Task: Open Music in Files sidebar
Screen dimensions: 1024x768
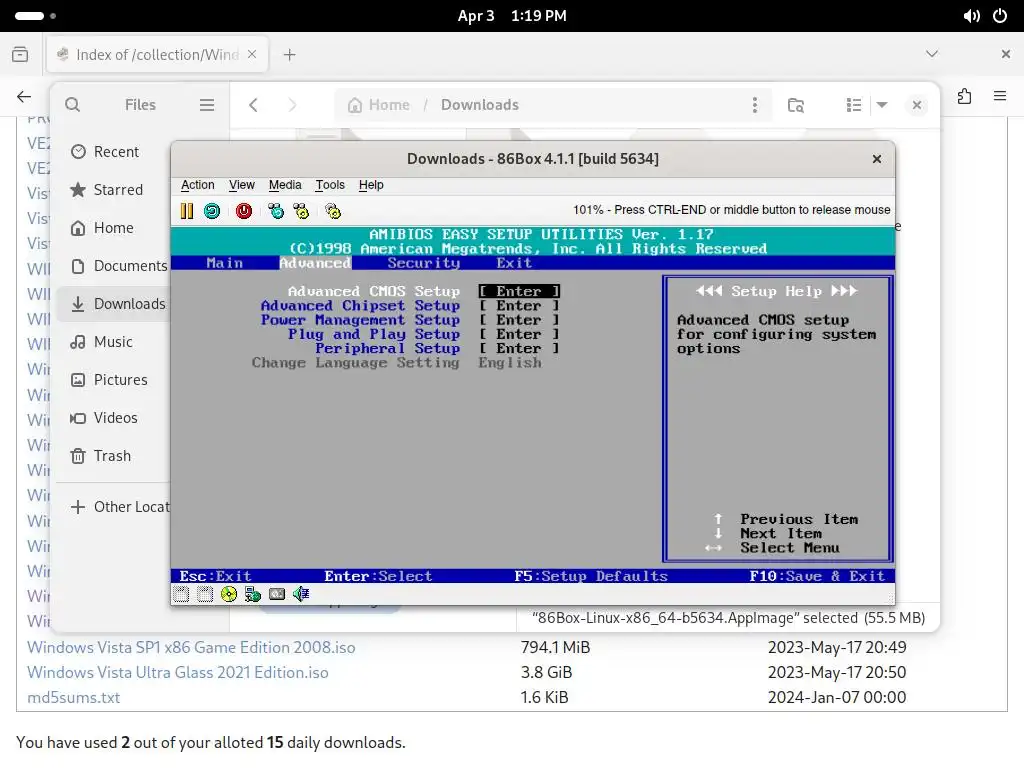Action: click(x=112, y=342)
